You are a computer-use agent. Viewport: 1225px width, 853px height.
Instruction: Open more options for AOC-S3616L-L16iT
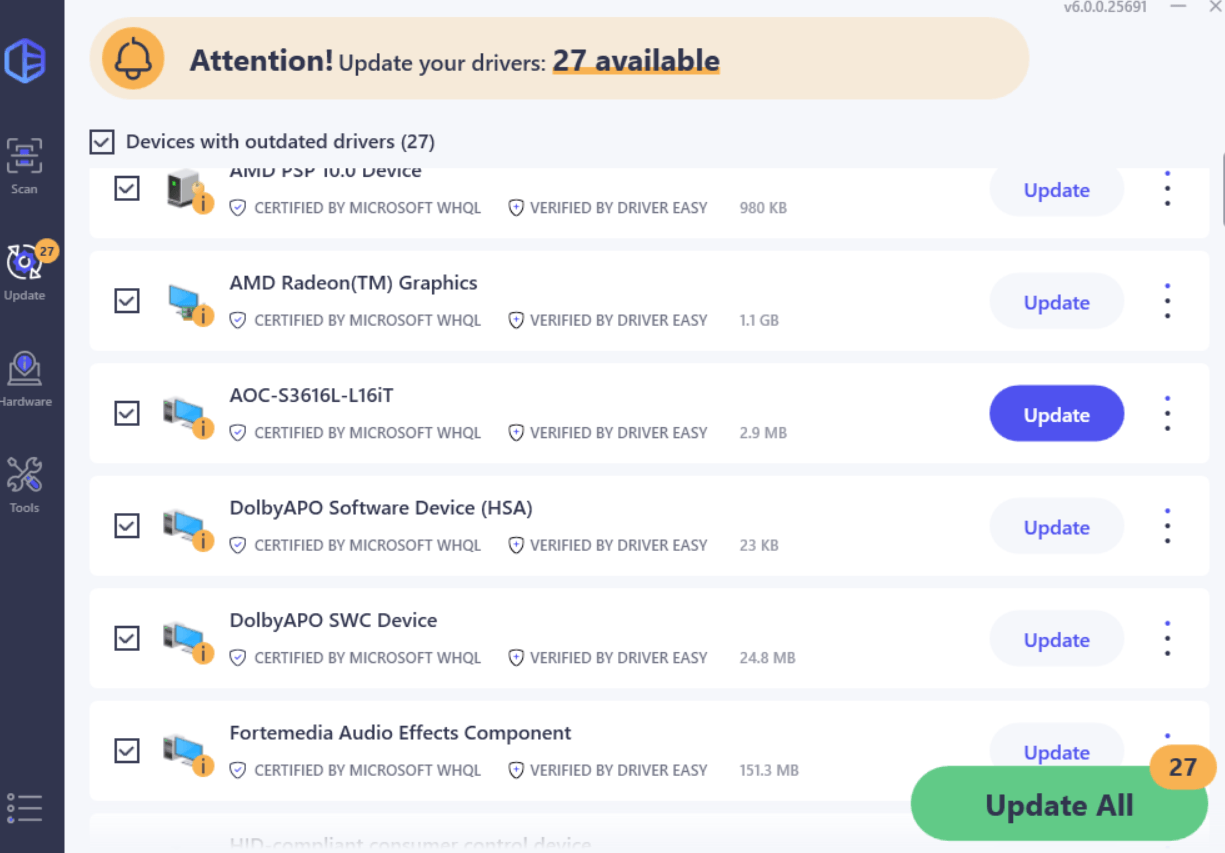[1167, 414]
